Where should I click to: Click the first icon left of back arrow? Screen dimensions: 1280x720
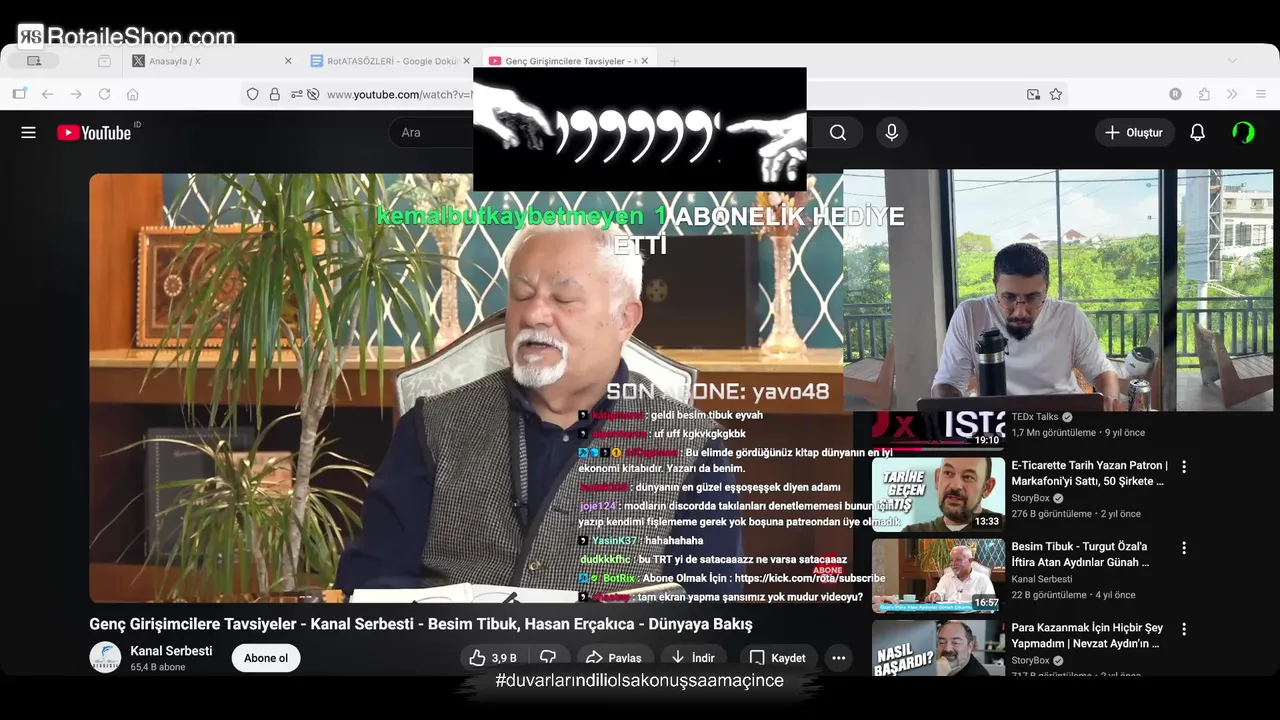point(19,94)
